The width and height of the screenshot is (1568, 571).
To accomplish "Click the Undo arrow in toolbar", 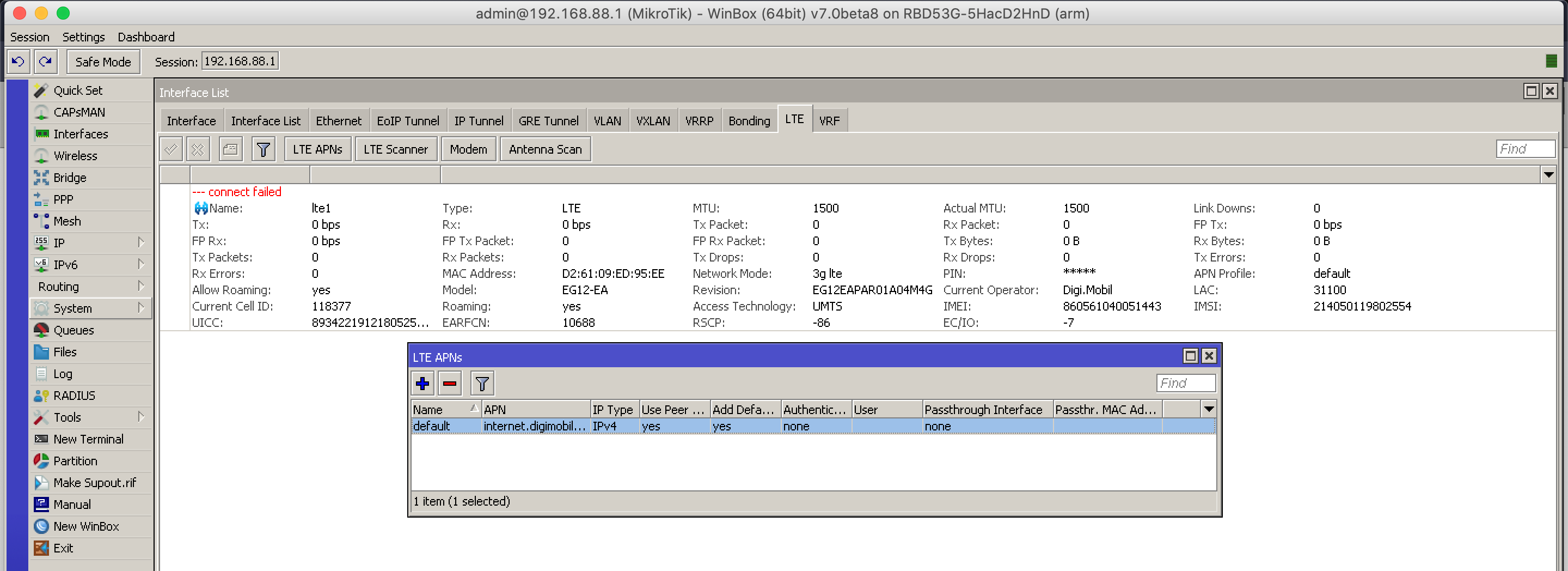I will 19,62.
